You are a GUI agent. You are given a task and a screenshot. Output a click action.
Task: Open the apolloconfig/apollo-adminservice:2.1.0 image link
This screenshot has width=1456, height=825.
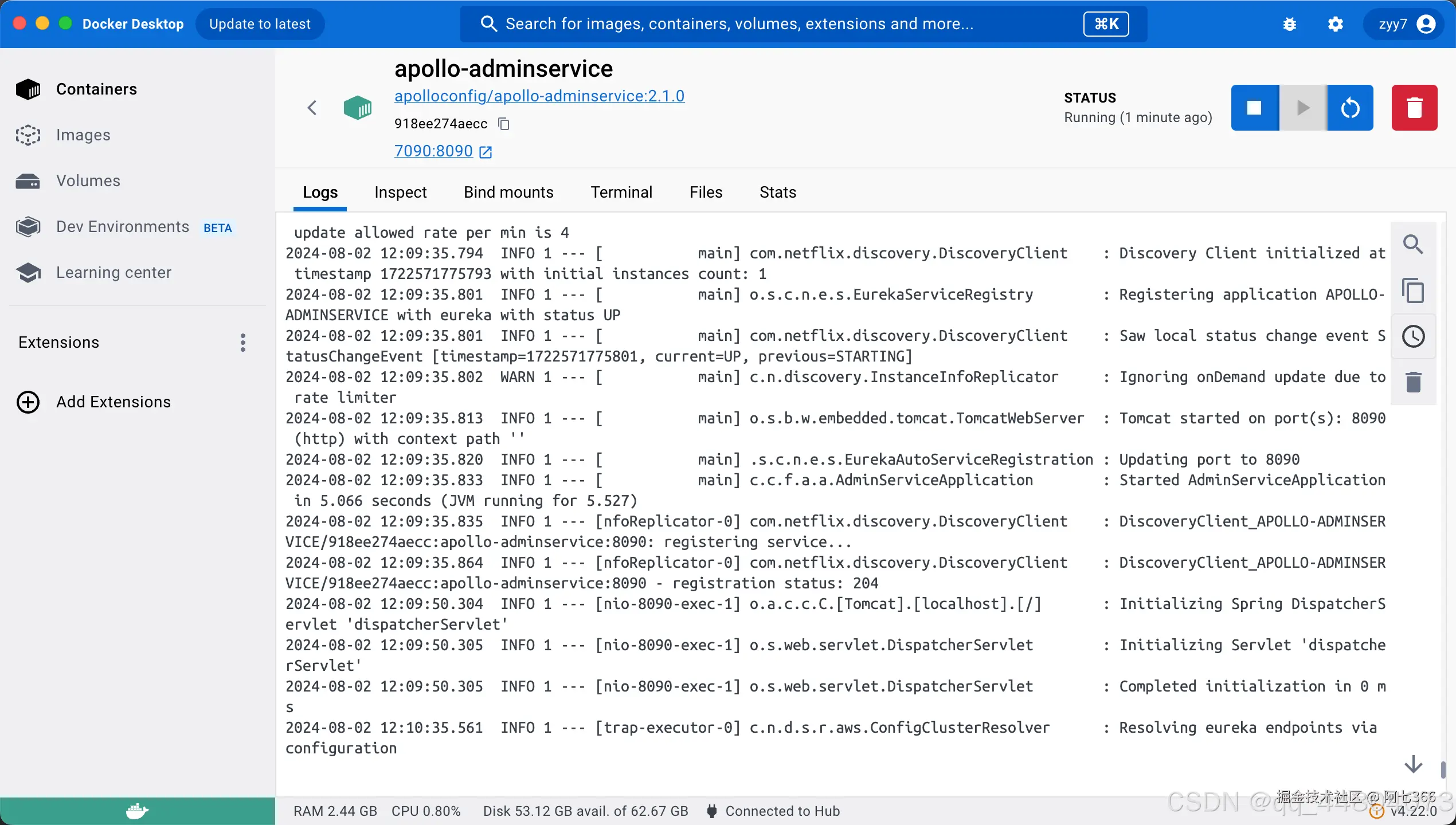539,96
